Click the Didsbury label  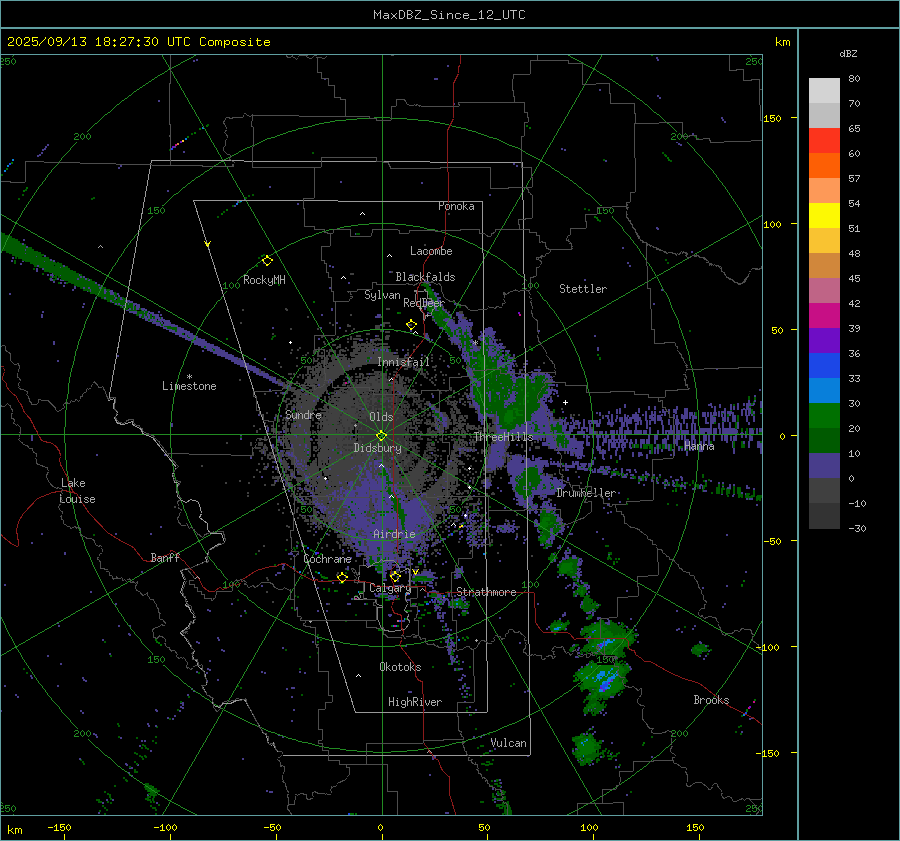(377, 448)
